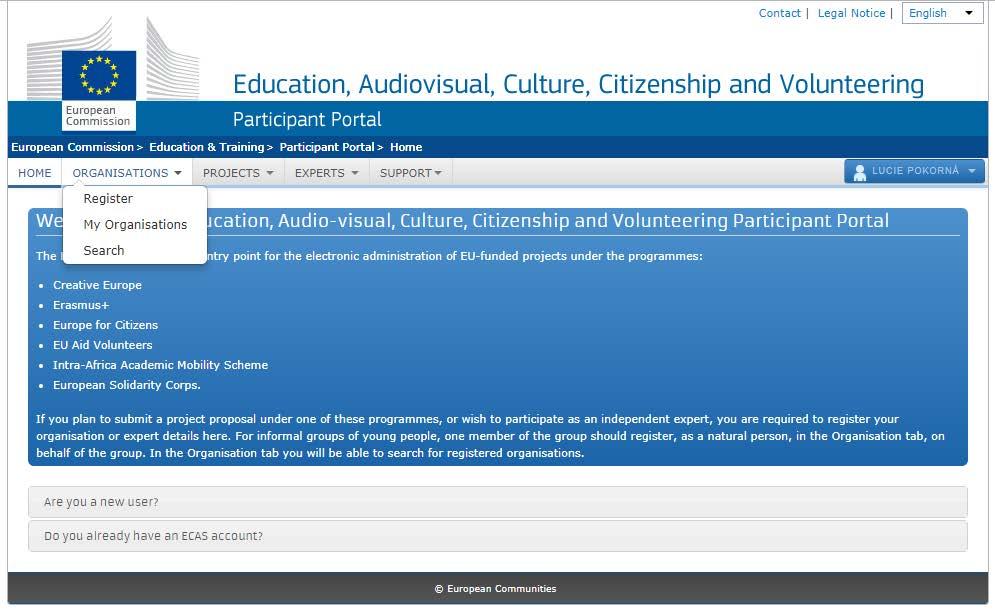
Task: Click the 'Erasmus+' list item
Action: (x=81, y=305)
